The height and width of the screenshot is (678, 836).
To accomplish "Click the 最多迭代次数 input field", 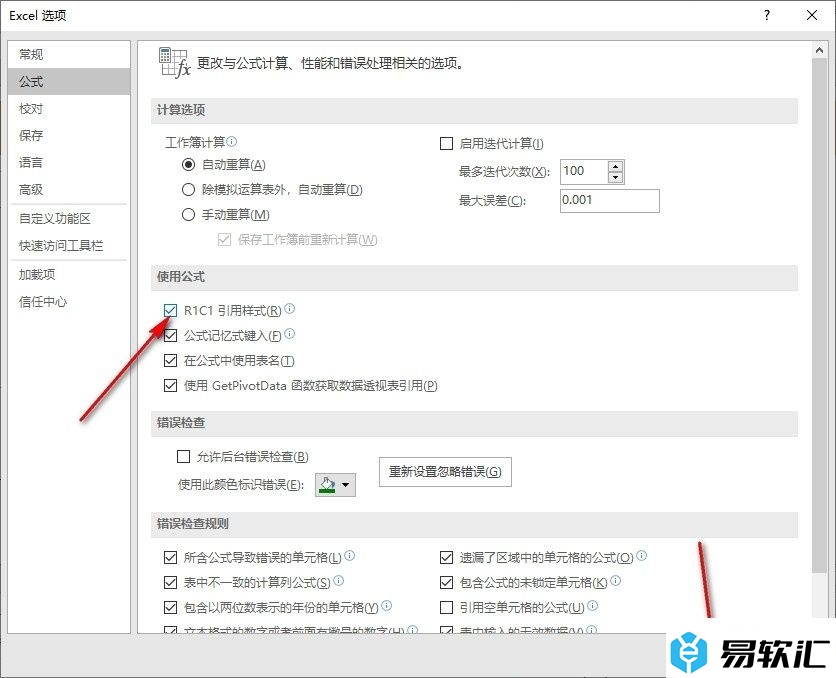I will 584,172.
